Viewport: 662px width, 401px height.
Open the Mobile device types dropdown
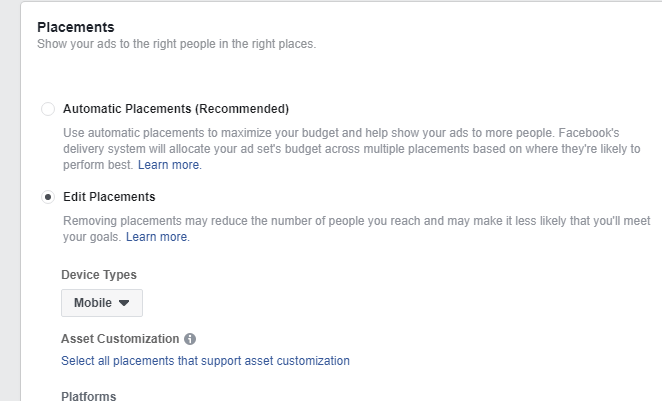pyautogui.click(x=102, y=303)
